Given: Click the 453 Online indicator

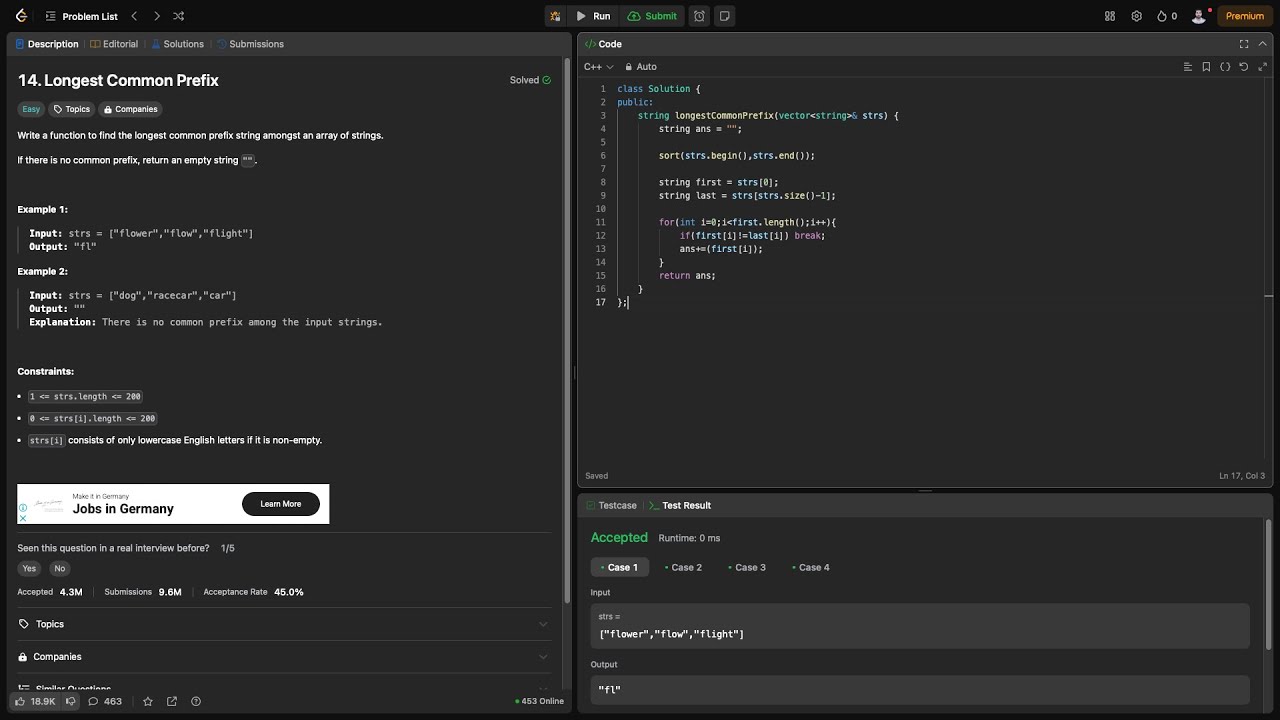Looking at the screenshot, I should click(x=540, y=701).
